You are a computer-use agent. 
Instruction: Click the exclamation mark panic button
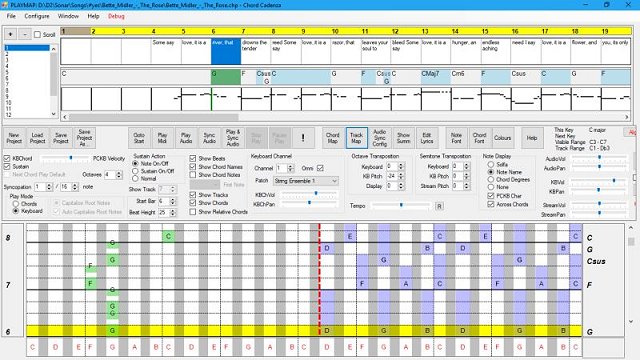(x=303, y=138)
